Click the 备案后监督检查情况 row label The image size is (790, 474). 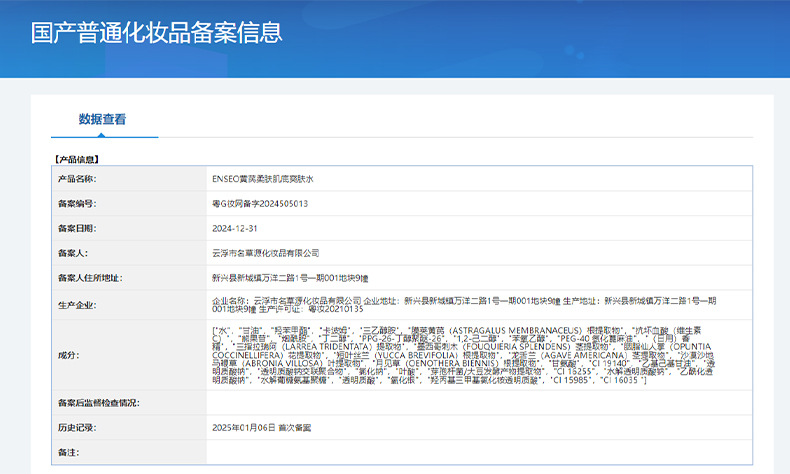pos(99,403)
